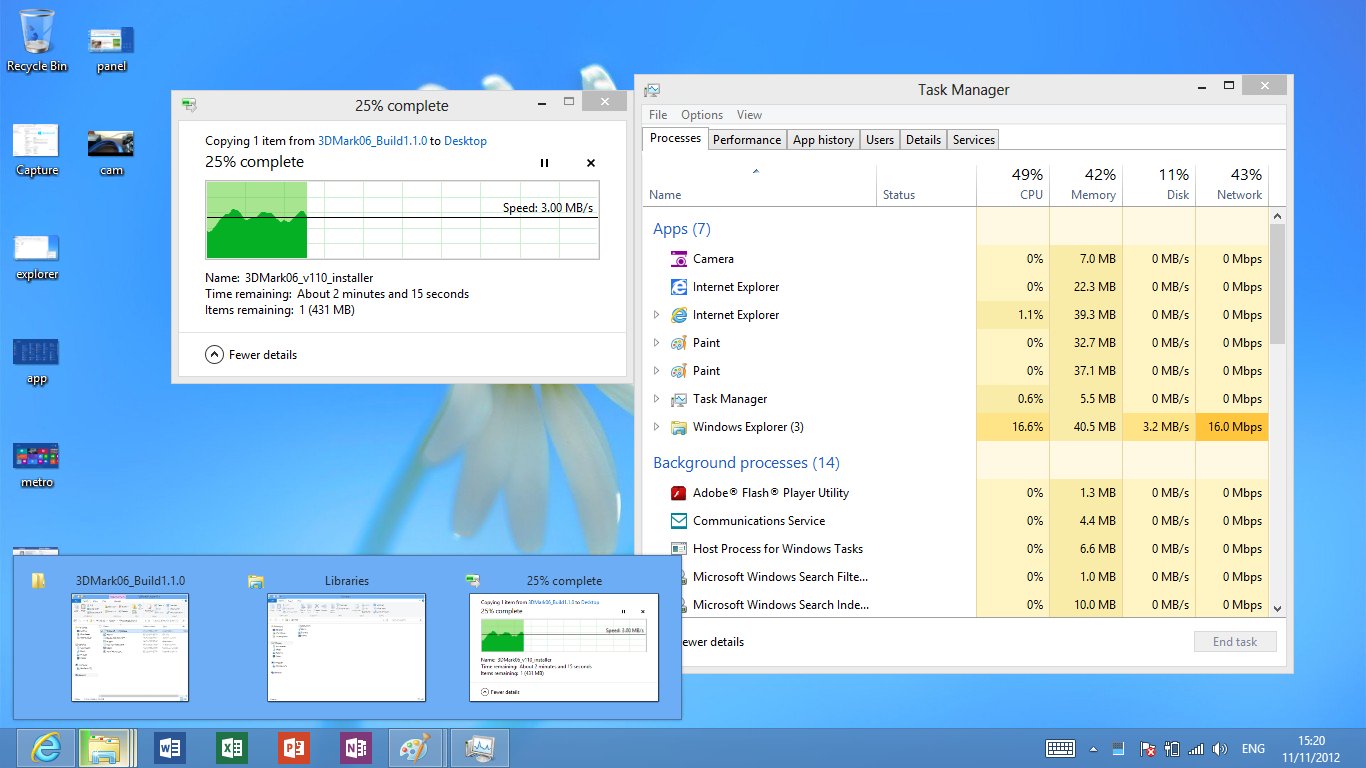The image size is (1366, 768).
Task: Open the Desktop destination link
Action: 465,142
